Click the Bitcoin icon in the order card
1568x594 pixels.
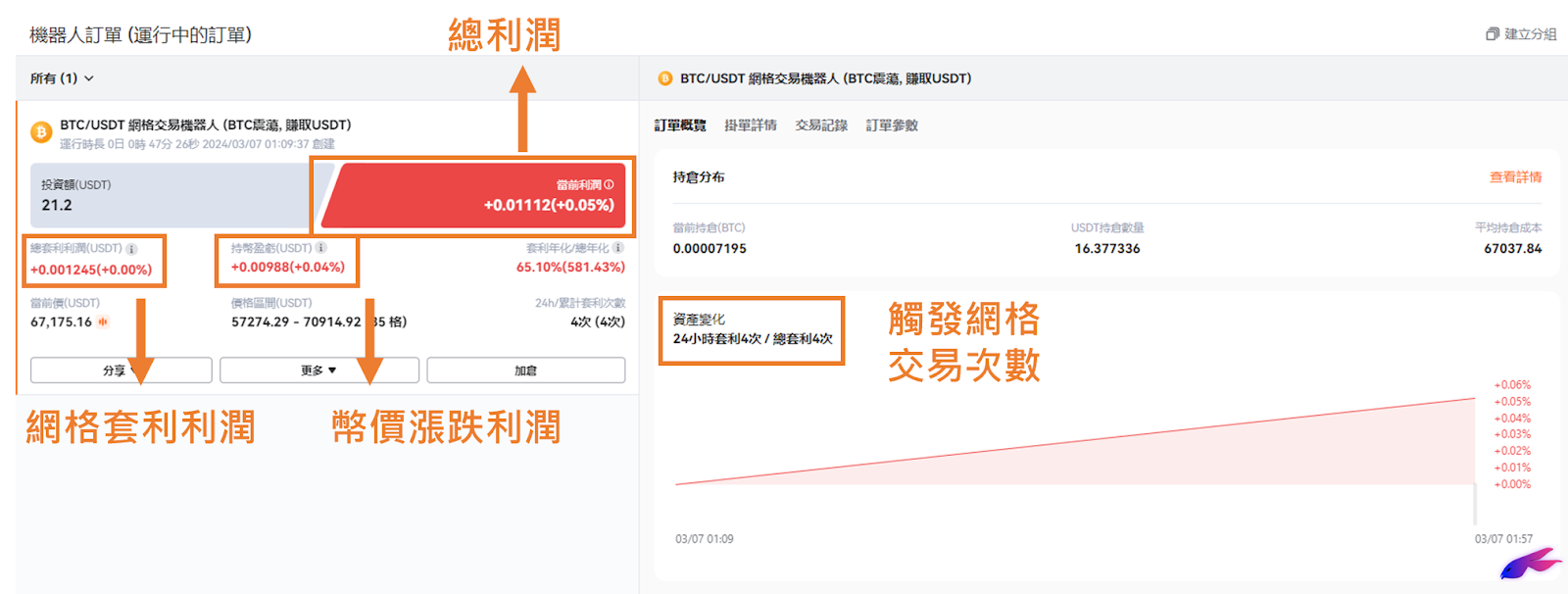tap(41, 132)
